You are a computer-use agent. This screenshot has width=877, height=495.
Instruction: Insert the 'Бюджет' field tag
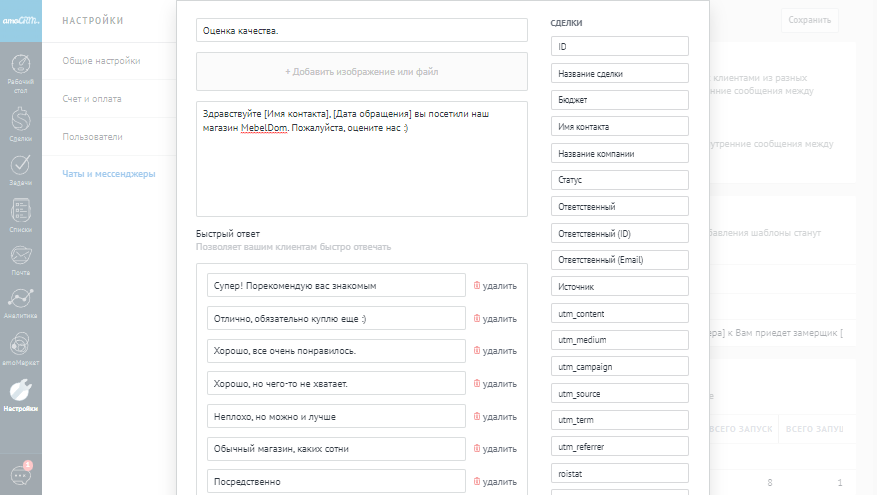[x=619, y=100]
